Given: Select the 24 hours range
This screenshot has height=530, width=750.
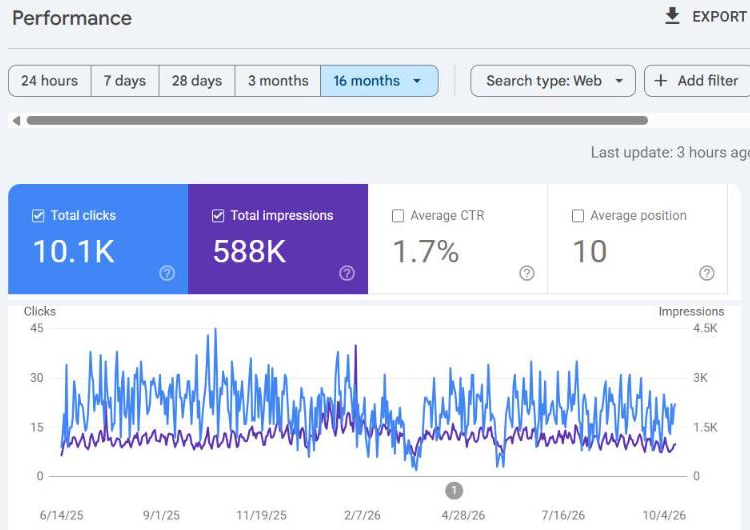Looking at the screenshot, I should coord(50,81).
